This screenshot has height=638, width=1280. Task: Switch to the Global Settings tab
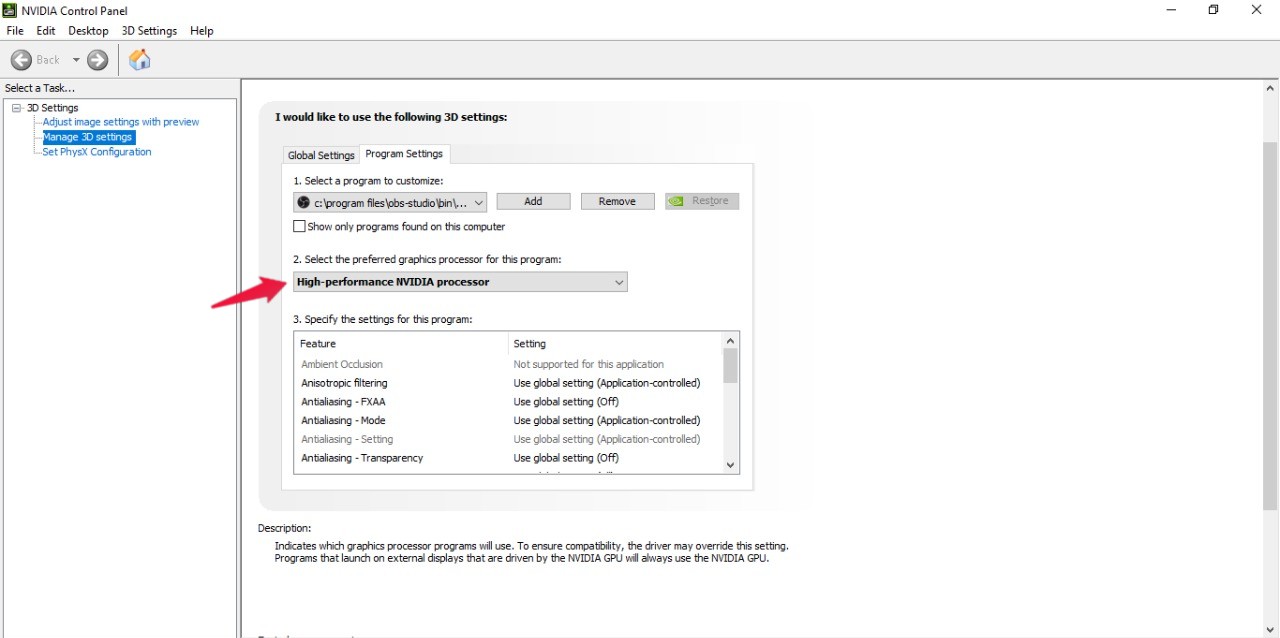321,155
